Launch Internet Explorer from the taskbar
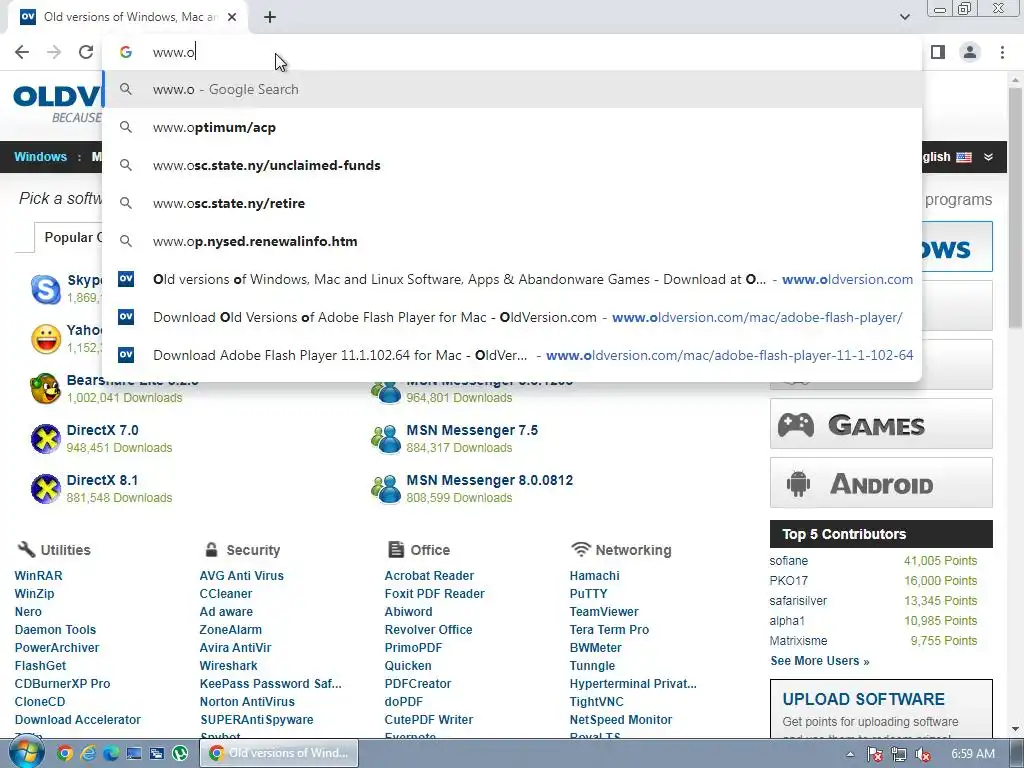The image size is (1024, 768). tap(88, 754)
